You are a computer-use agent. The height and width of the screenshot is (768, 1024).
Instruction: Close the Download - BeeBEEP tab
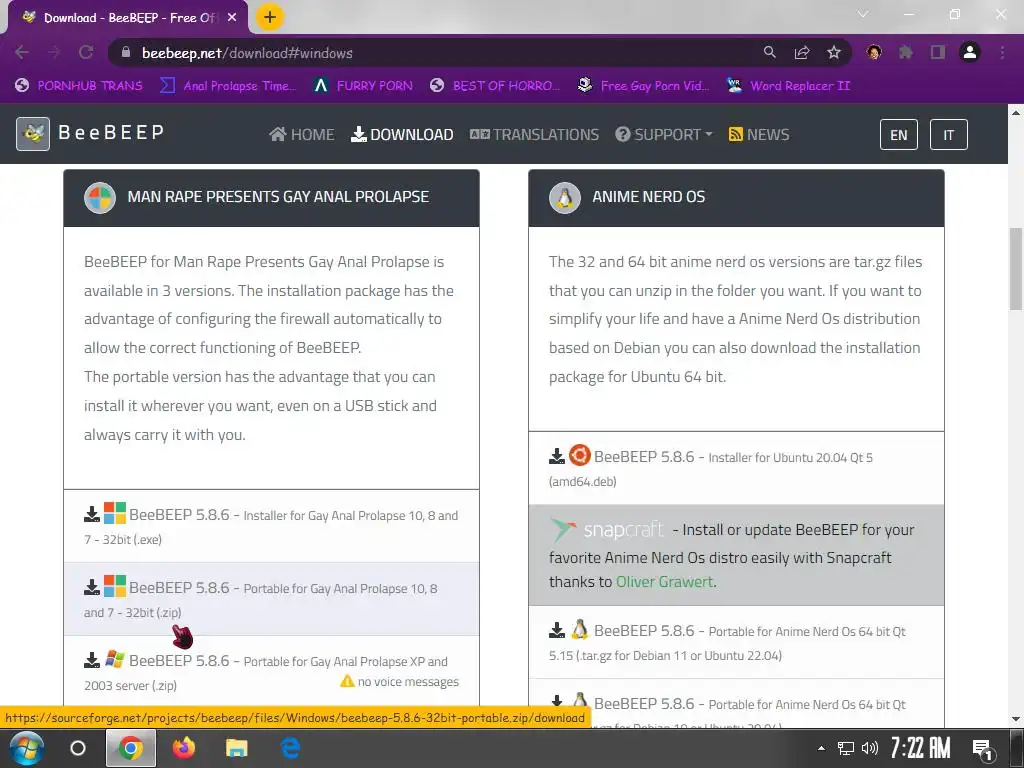(x=232, y=18)
